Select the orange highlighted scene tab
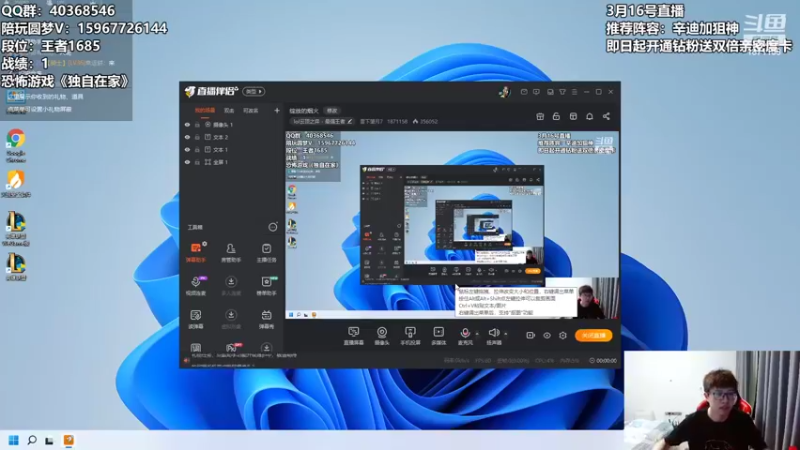The width and height of the screenshot is (800, 450). pyautogui.click(x=205, y=110)
